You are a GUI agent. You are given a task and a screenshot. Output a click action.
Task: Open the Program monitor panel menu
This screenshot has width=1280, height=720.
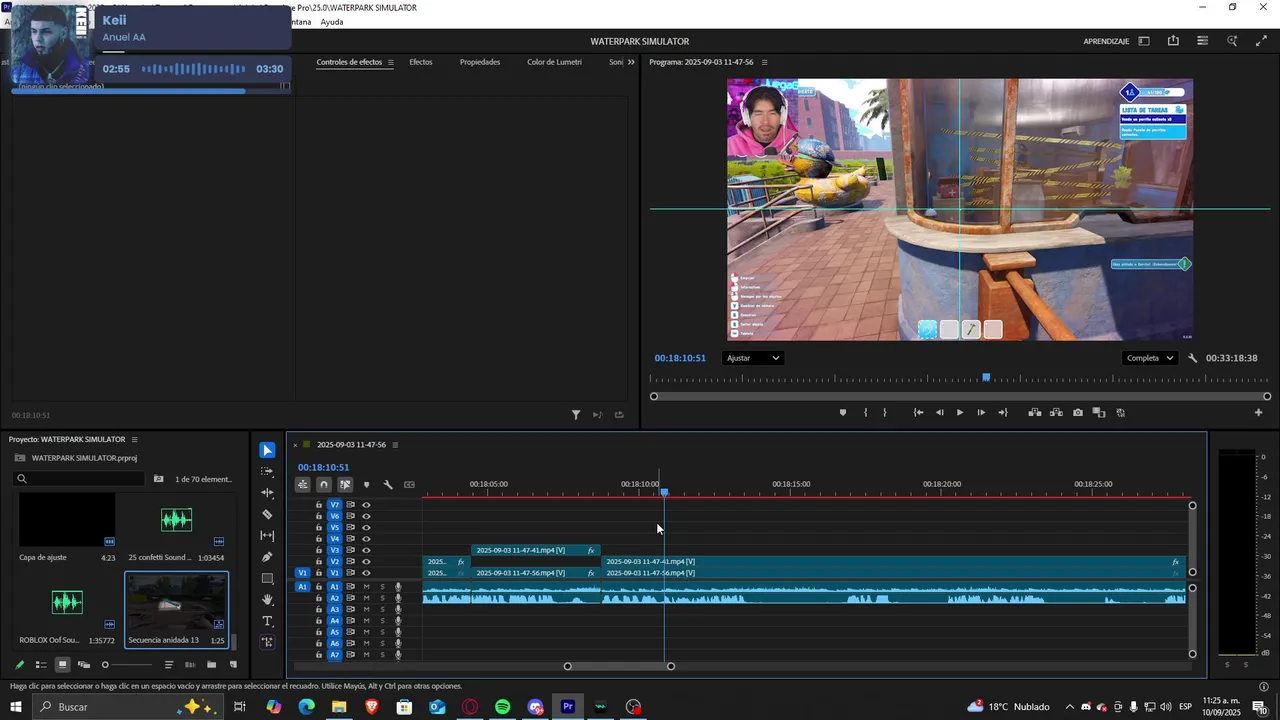(x=765, y=62)
